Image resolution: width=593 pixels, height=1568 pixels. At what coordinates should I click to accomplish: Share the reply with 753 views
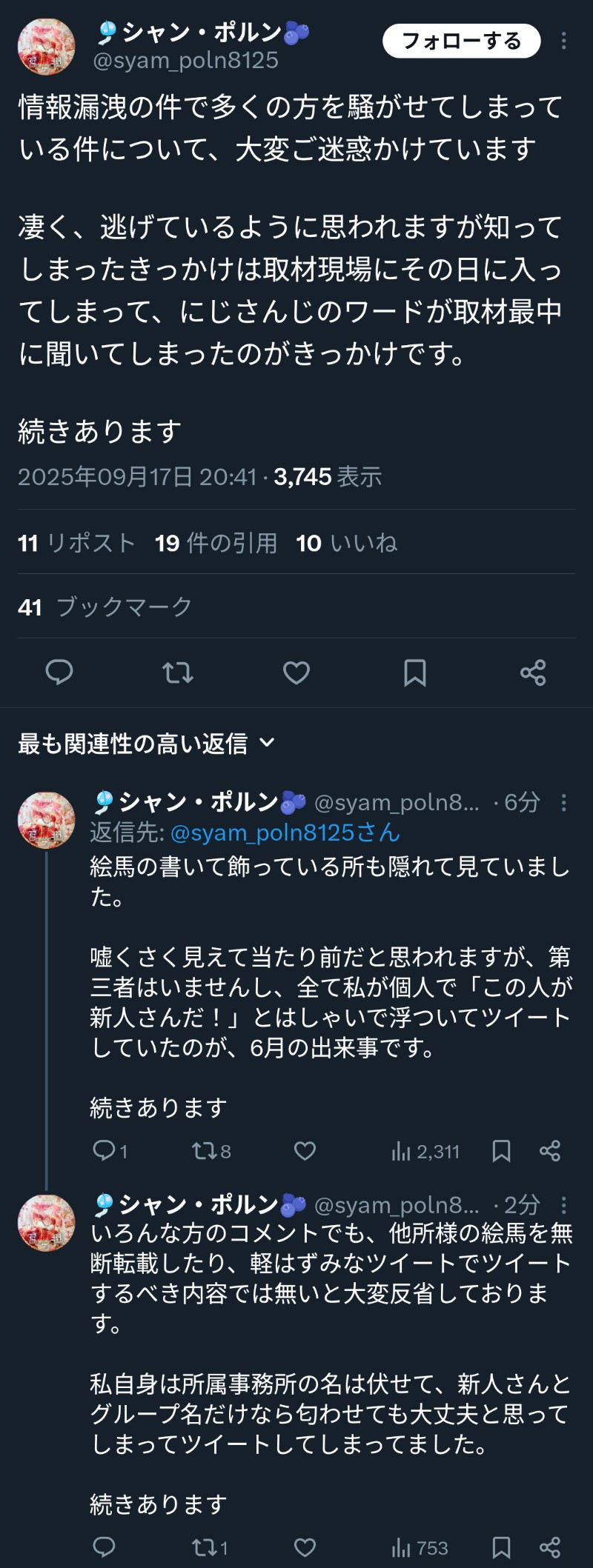550,1547
